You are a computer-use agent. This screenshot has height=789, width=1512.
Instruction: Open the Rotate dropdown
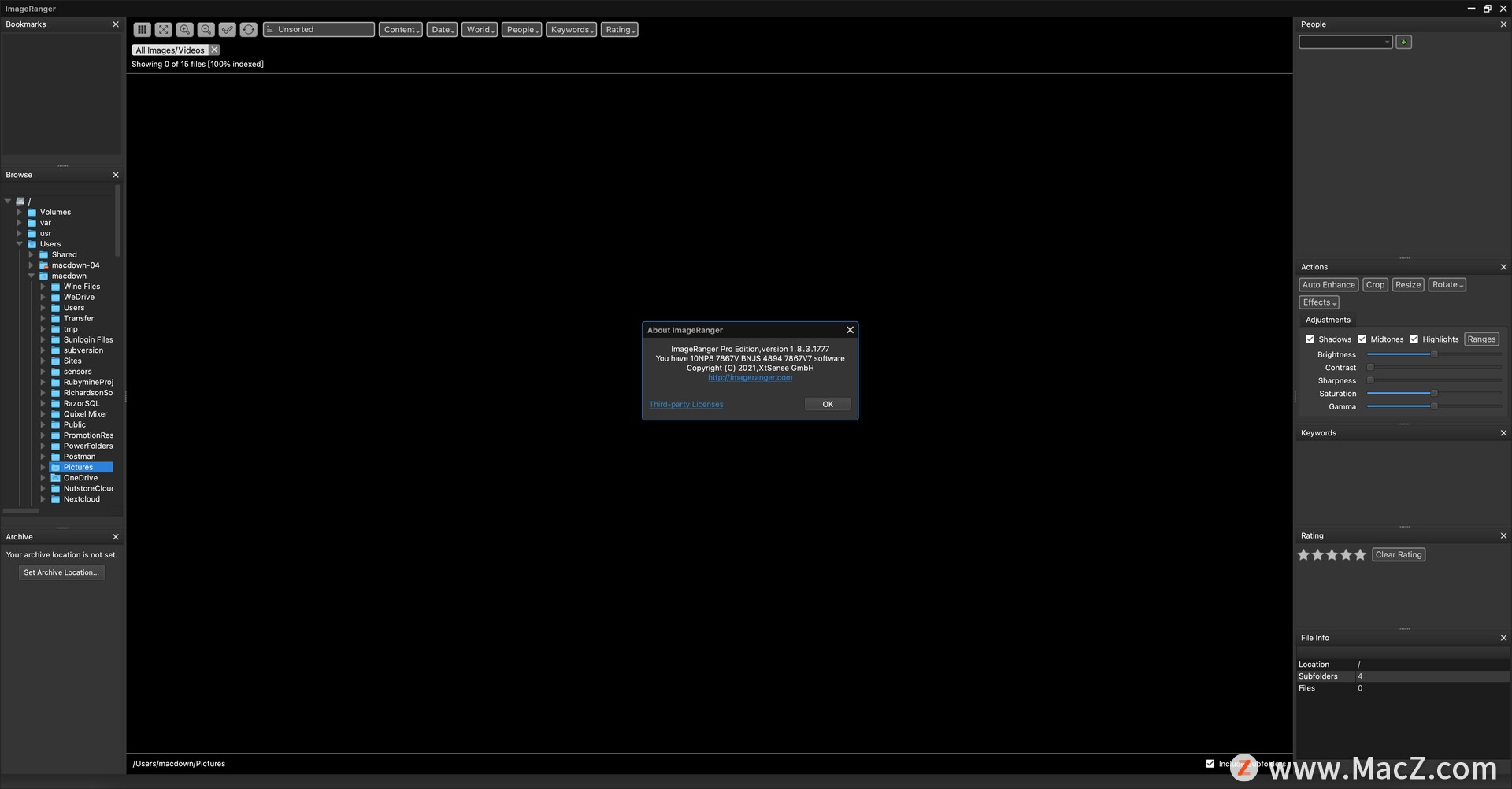(x=1447, y=285)
